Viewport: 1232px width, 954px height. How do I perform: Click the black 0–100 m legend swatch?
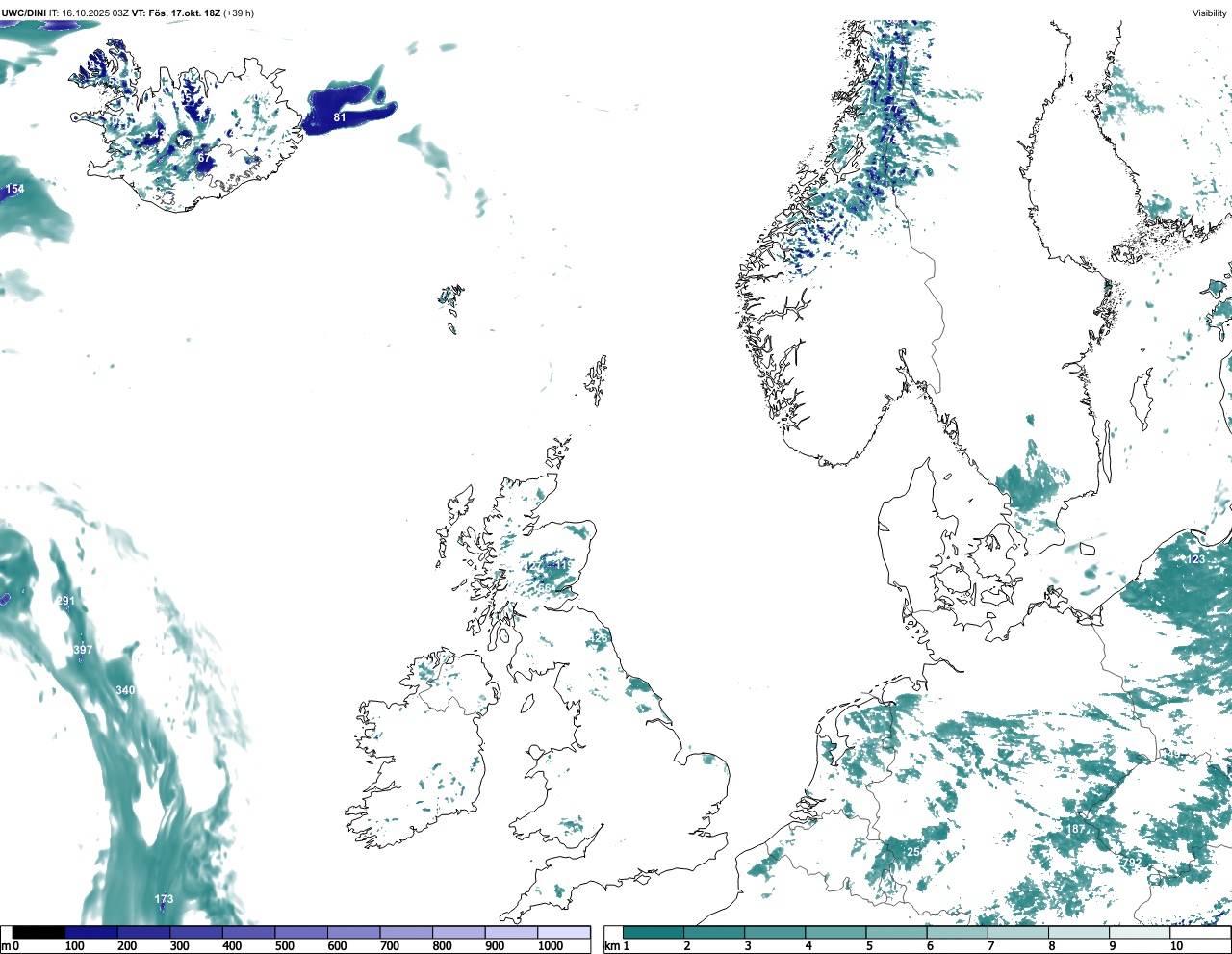(38, 933)
